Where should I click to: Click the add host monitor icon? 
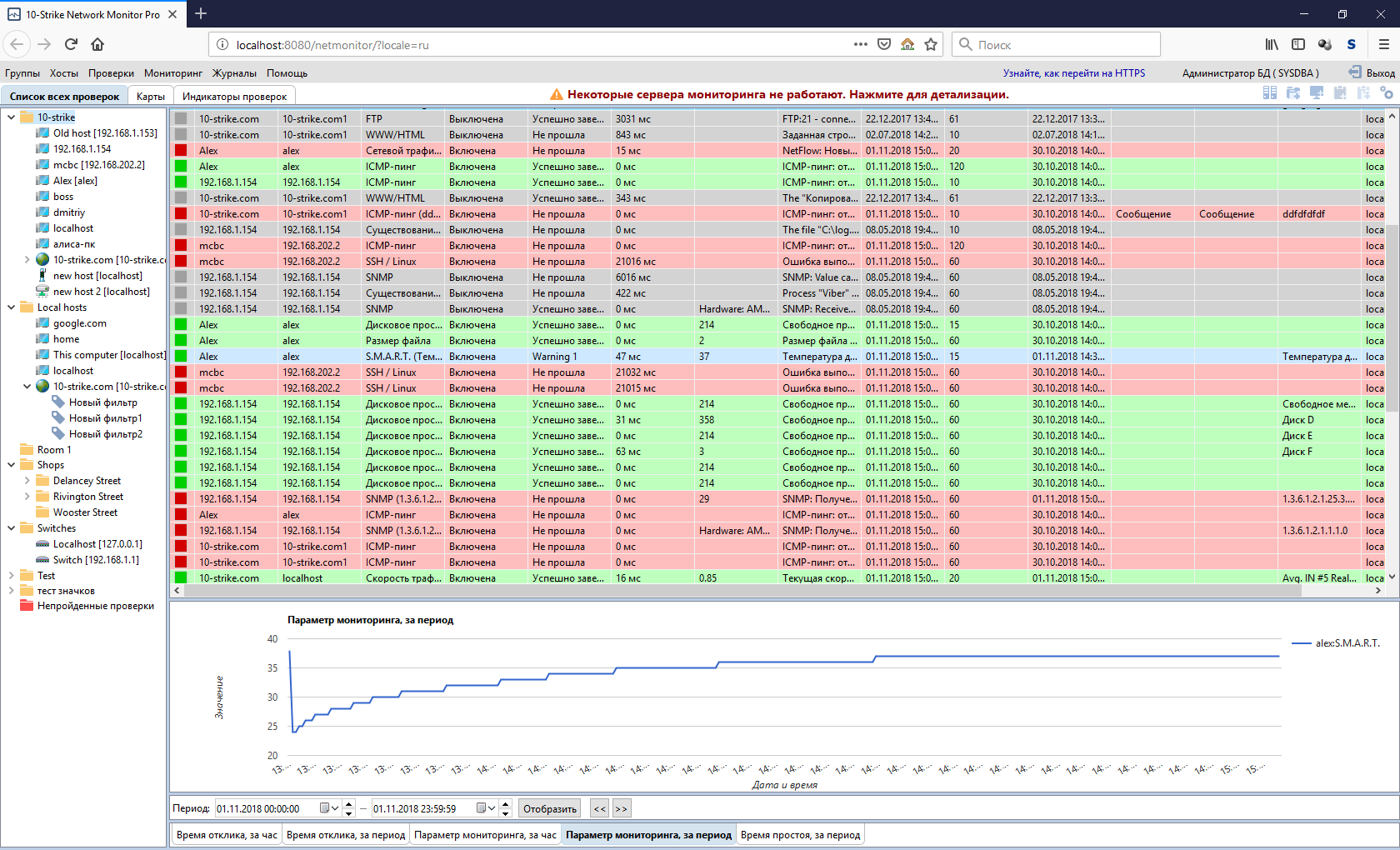(x=1316, y=93)
